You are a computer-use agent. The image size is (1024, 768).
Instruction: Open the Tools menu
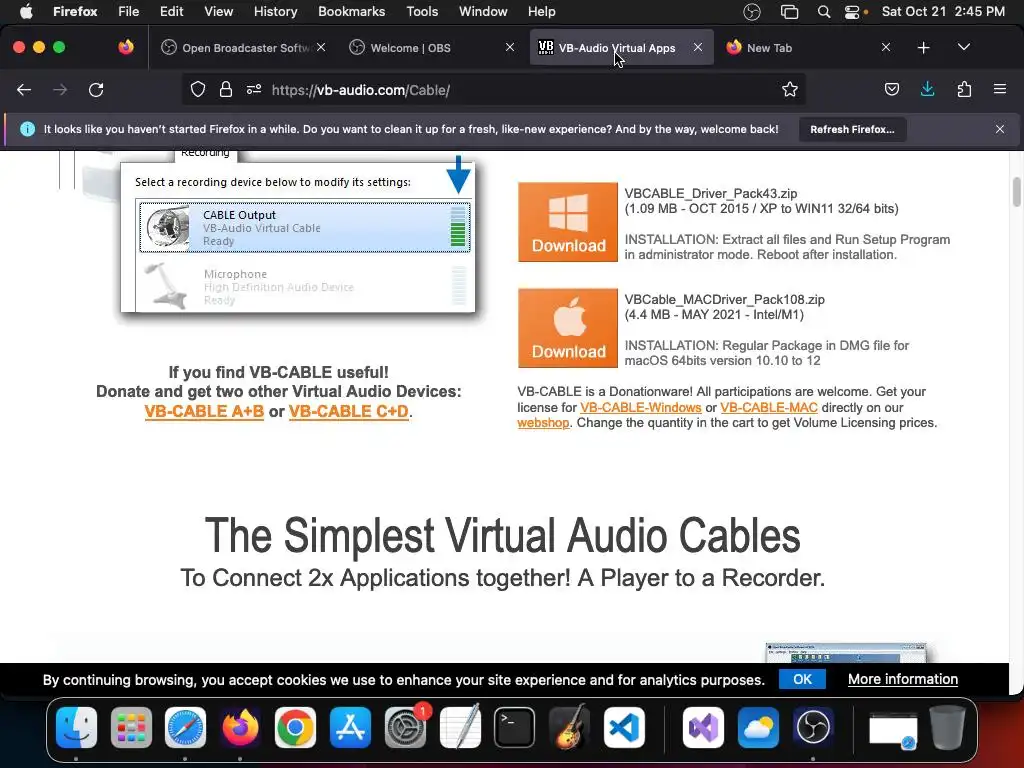coord(422,12)
